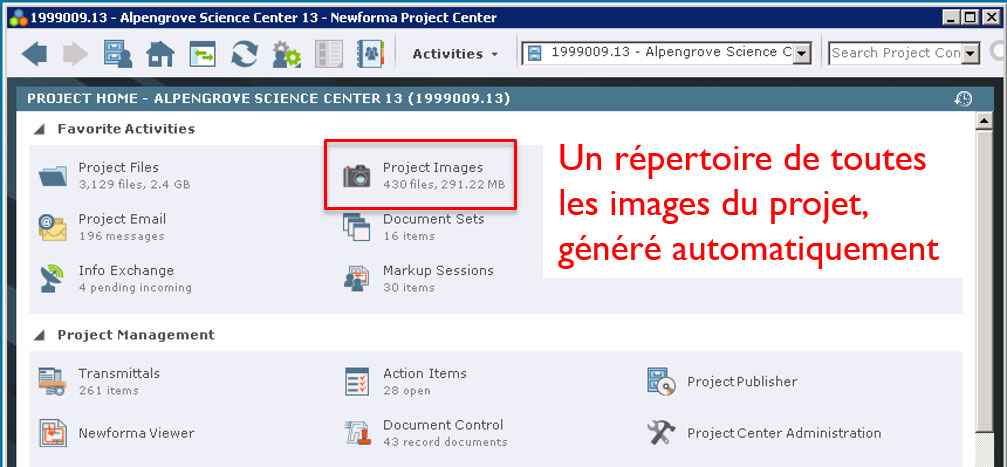Open the Activities dropdown menu

[x=455, y=54]
